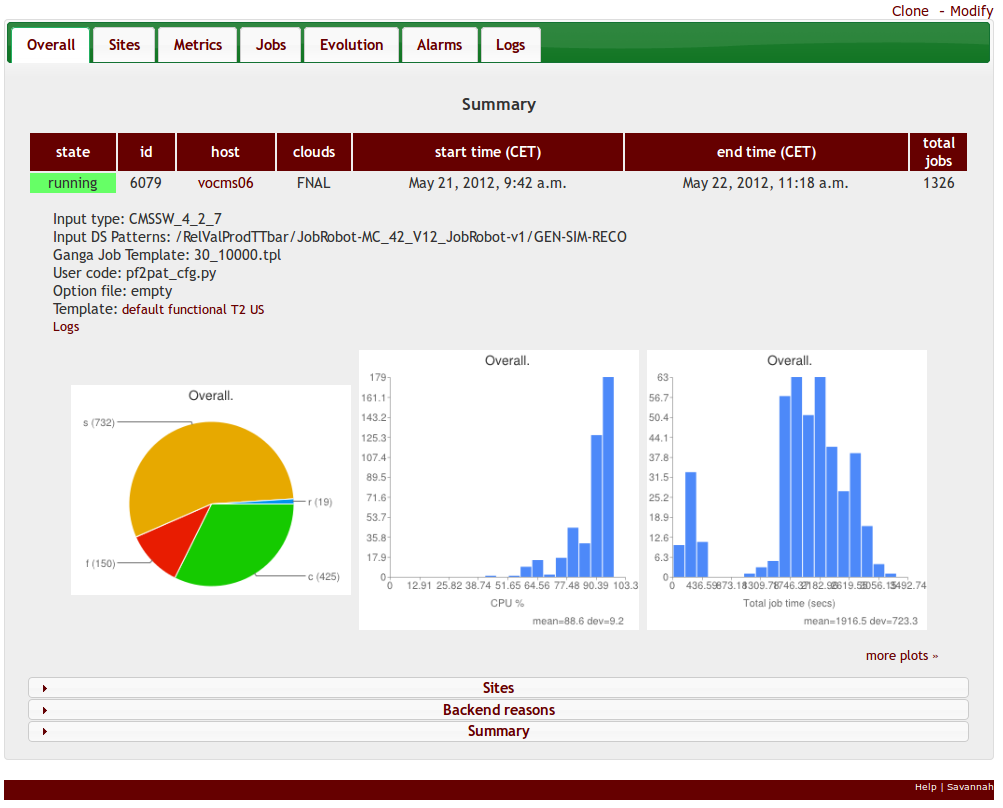Viewport: 1003px width, 808px height.
Task: Expand the Backend reasons section
Action: [498, 709]
